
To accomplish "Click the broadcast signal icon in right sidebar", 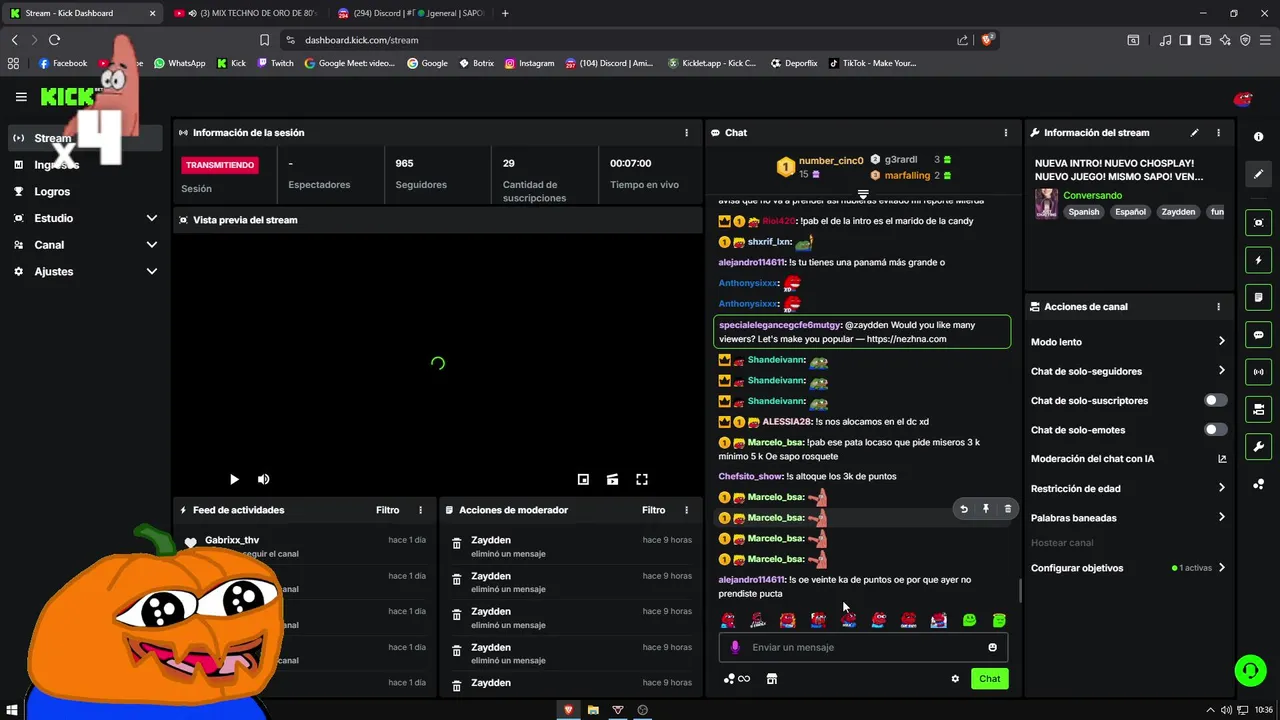I will (1258, 372).
